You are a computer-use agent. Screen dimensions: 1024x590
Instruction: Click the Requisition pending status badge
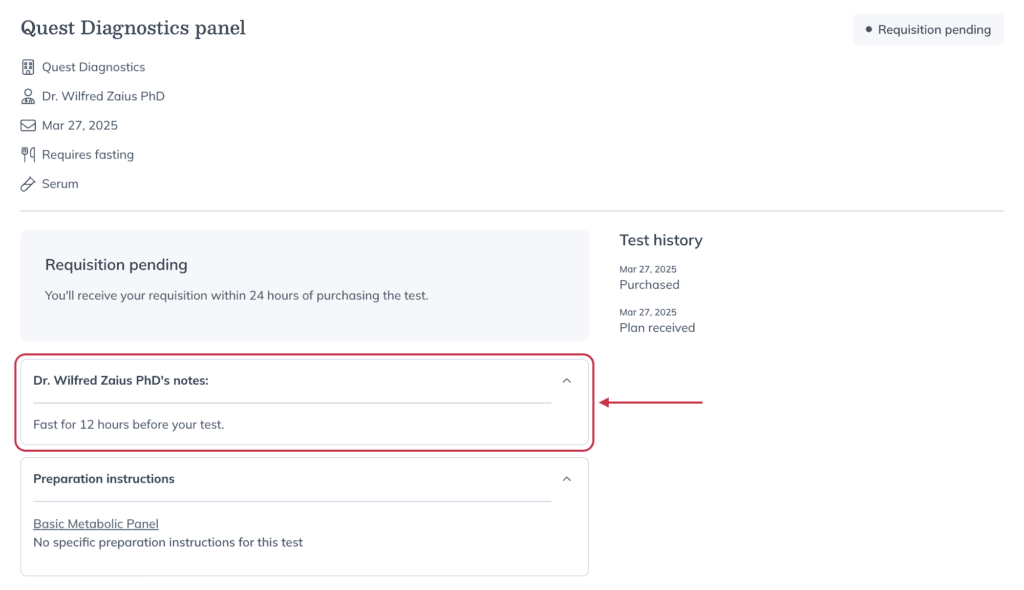coord(928,29)
